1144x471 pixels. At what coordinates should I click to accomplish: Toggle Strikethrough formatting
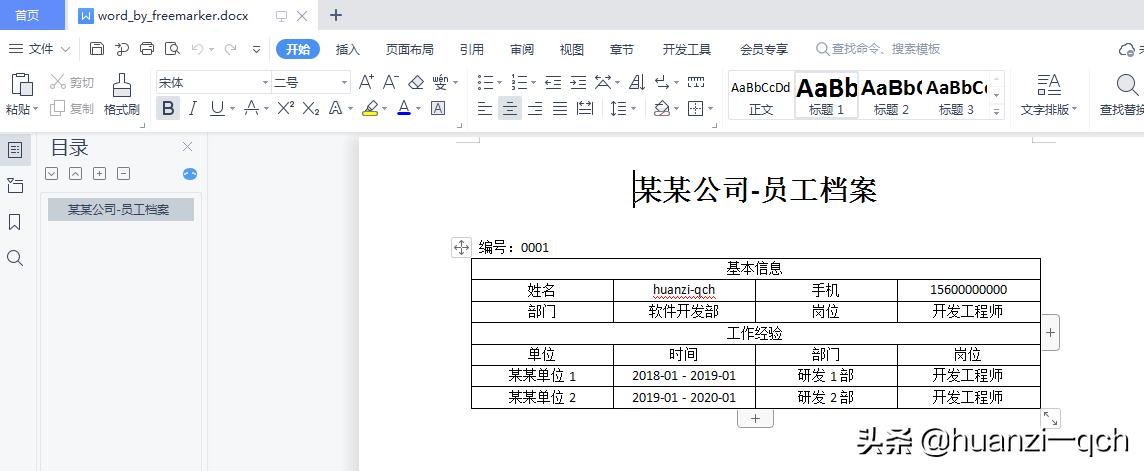coord(251,109)
